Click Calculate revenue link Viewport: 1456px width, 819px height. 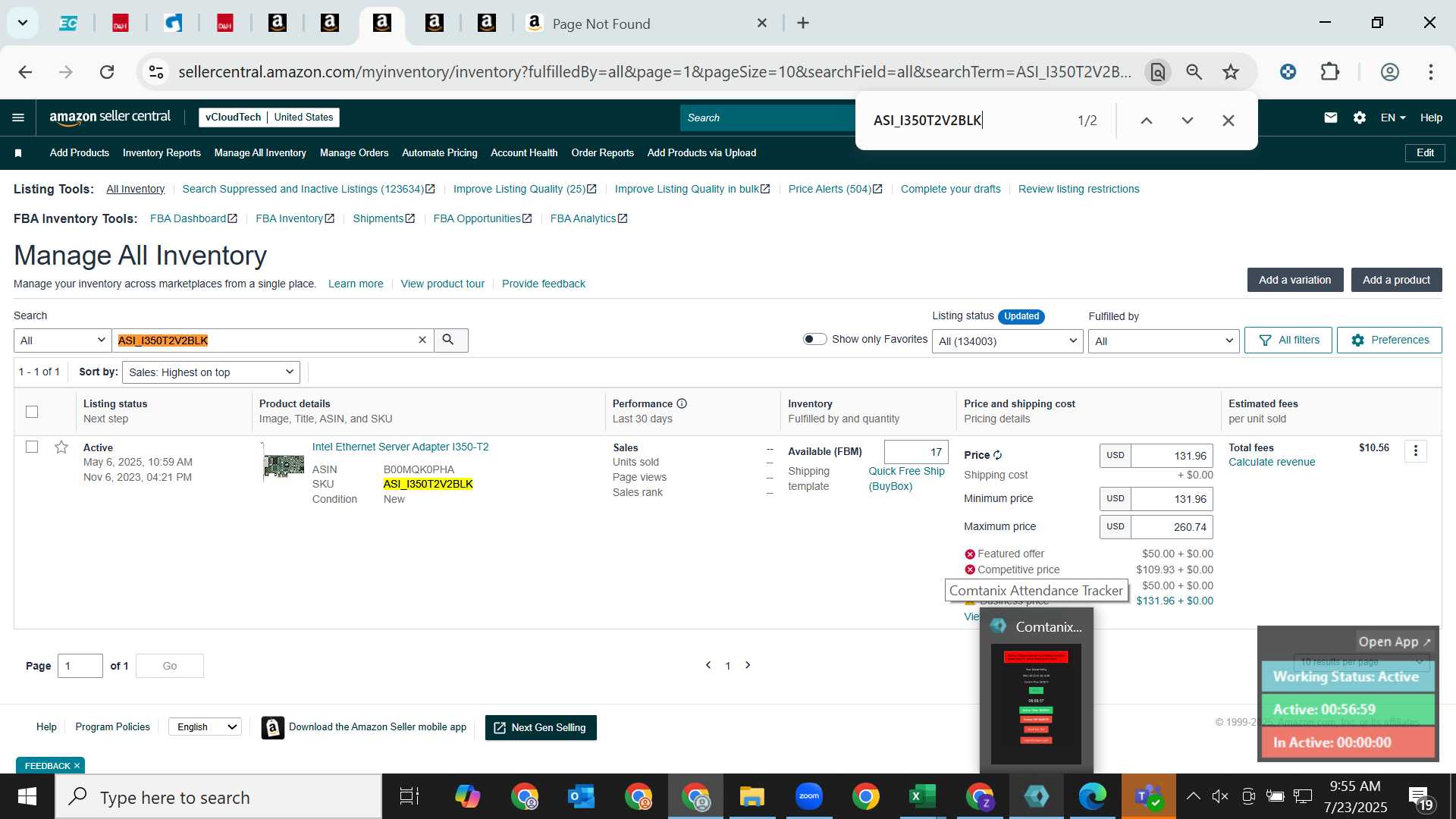[1272, 463]
